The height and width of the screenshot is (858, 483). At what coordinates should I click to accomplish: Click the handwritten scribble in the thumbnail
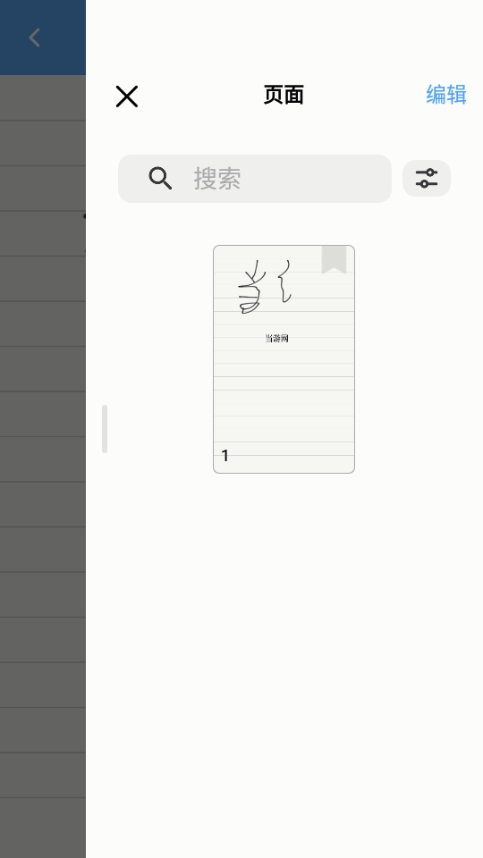pyautogui.click(x=265, y=287)
